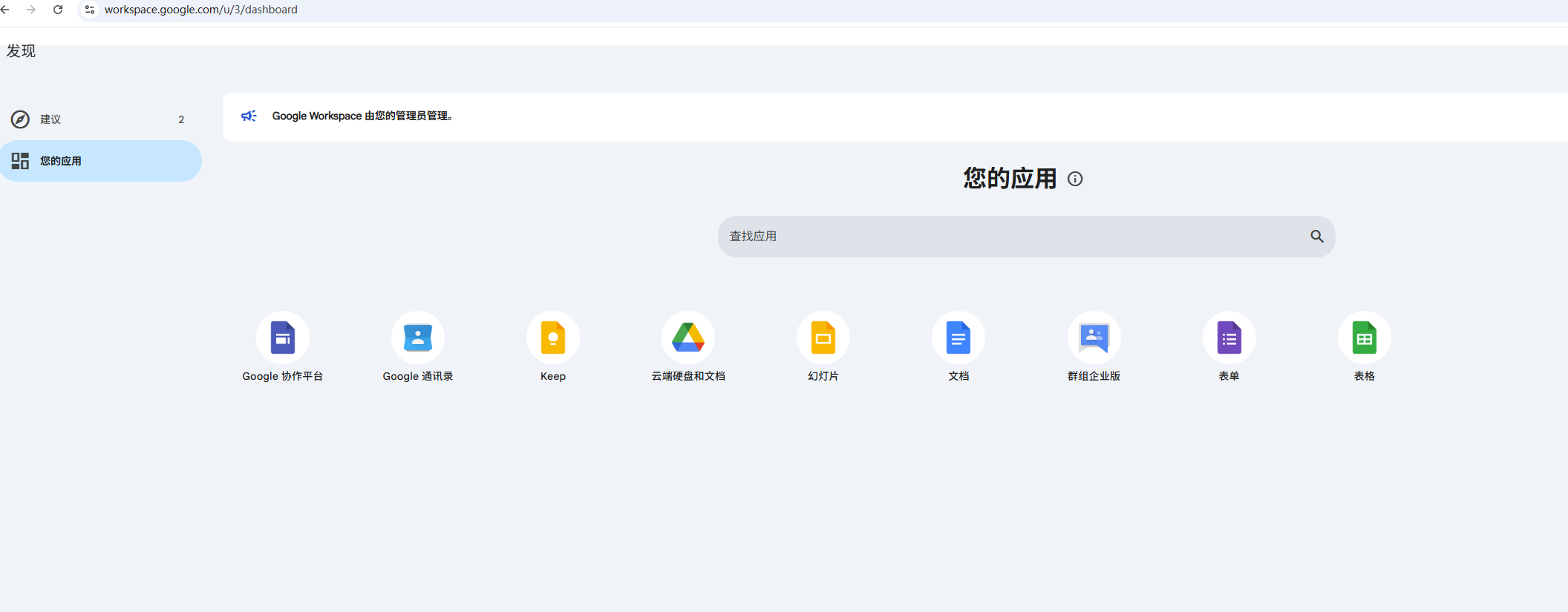This screenshot has width=1568, height=612.
Task: Click the browser forward arrow
Action: [31, 10]
